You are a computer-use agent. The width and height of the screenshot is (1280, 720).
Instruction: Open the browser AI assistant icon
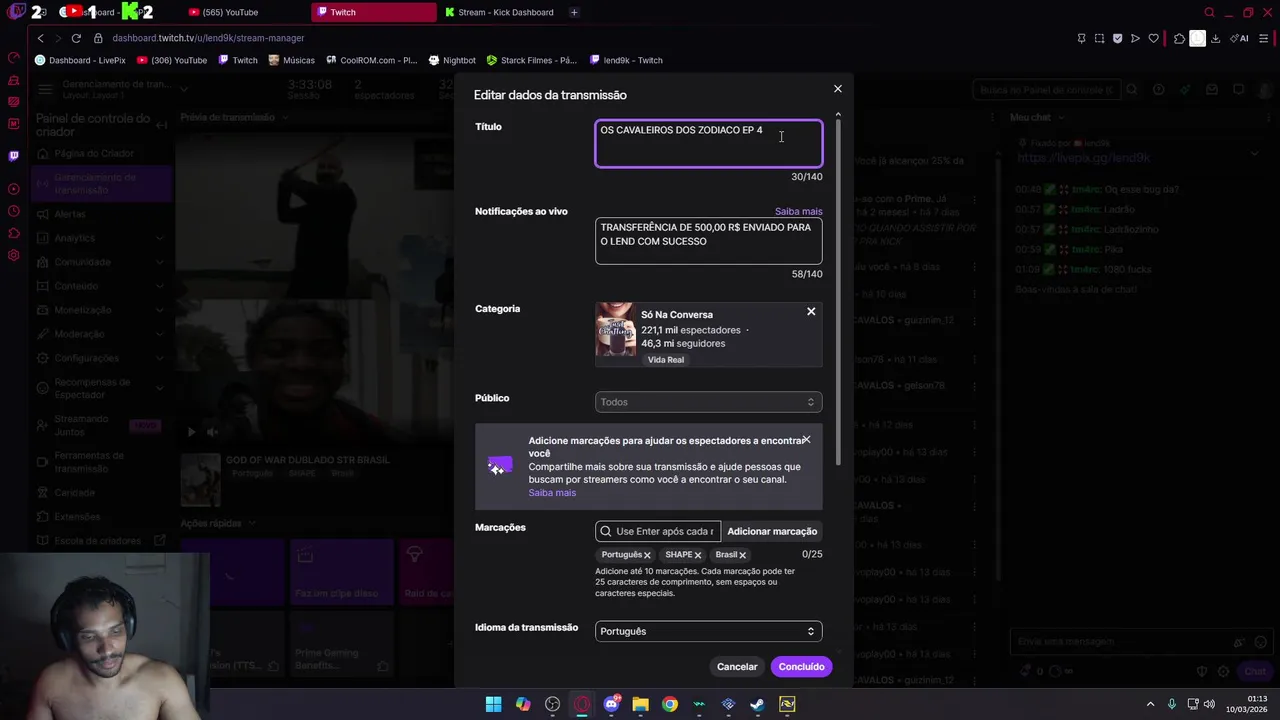[1239, 38]
